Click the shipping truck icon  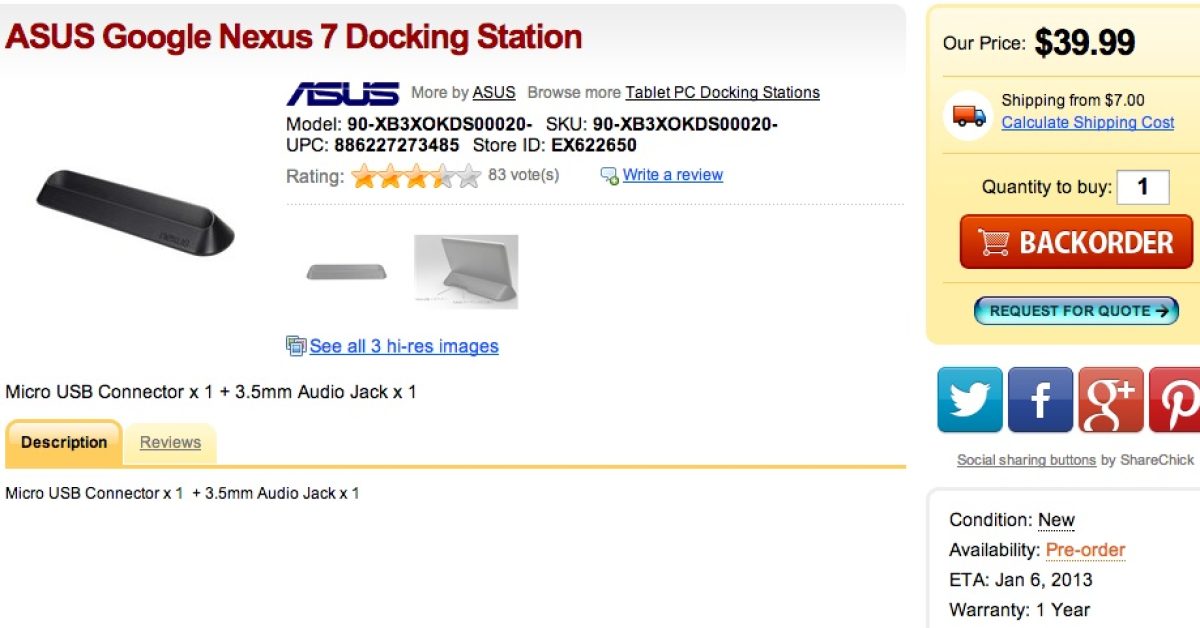968,115
